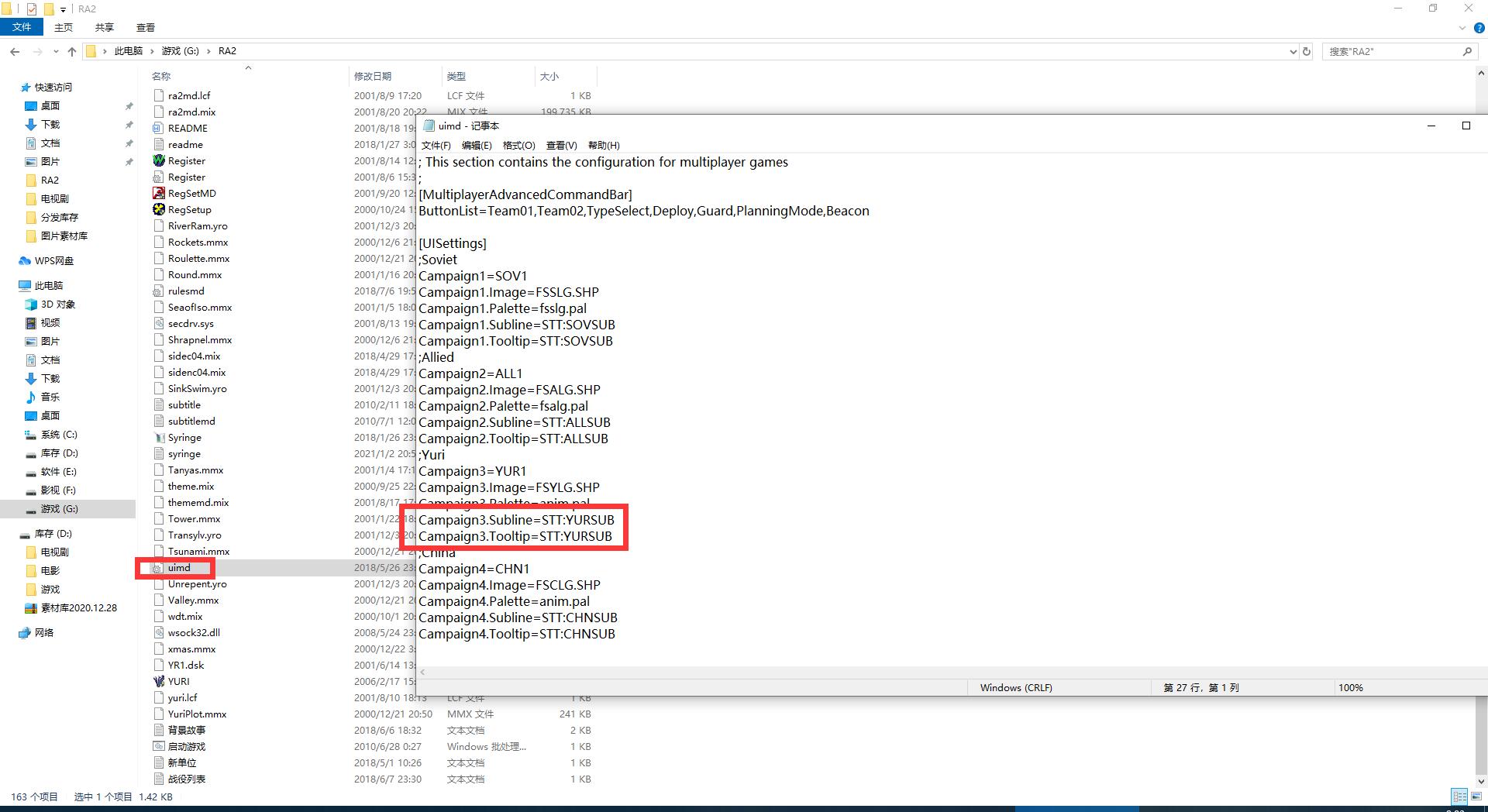Viewport: 1488px width, 812px height.
Task: Expand the Explorer ribbon chevron
Action: [1462, 28]
